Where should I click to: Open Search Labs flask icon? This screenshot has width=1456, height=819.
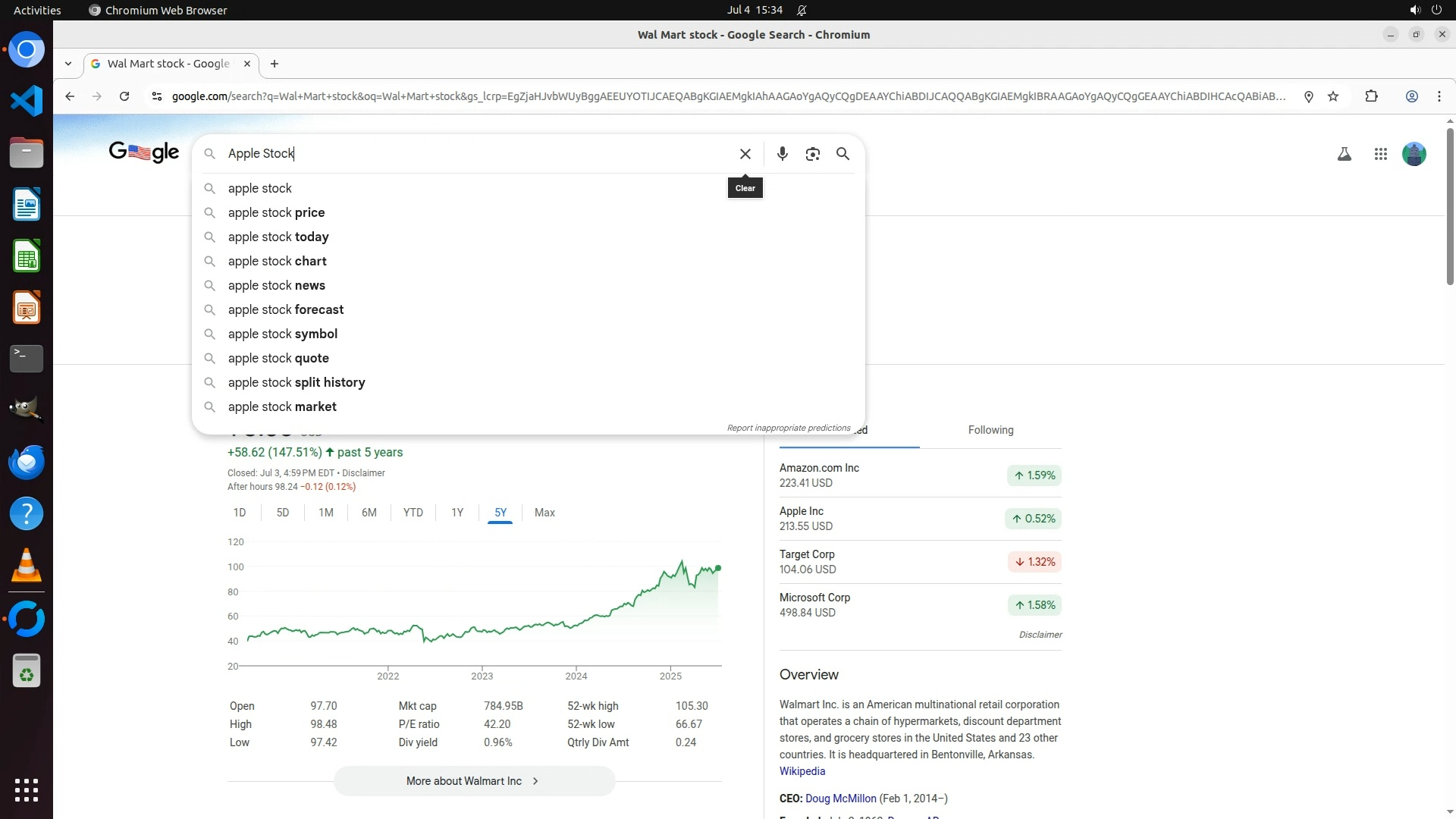click(x=1344, y=154)
